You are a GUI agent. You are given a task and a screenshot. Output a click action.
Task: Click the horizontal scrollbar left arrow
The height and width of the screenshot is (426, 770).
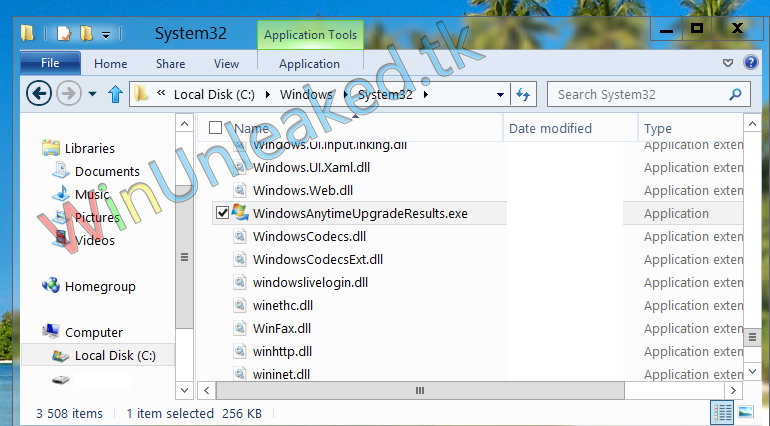pyautogui.click(x=207, y=391)
